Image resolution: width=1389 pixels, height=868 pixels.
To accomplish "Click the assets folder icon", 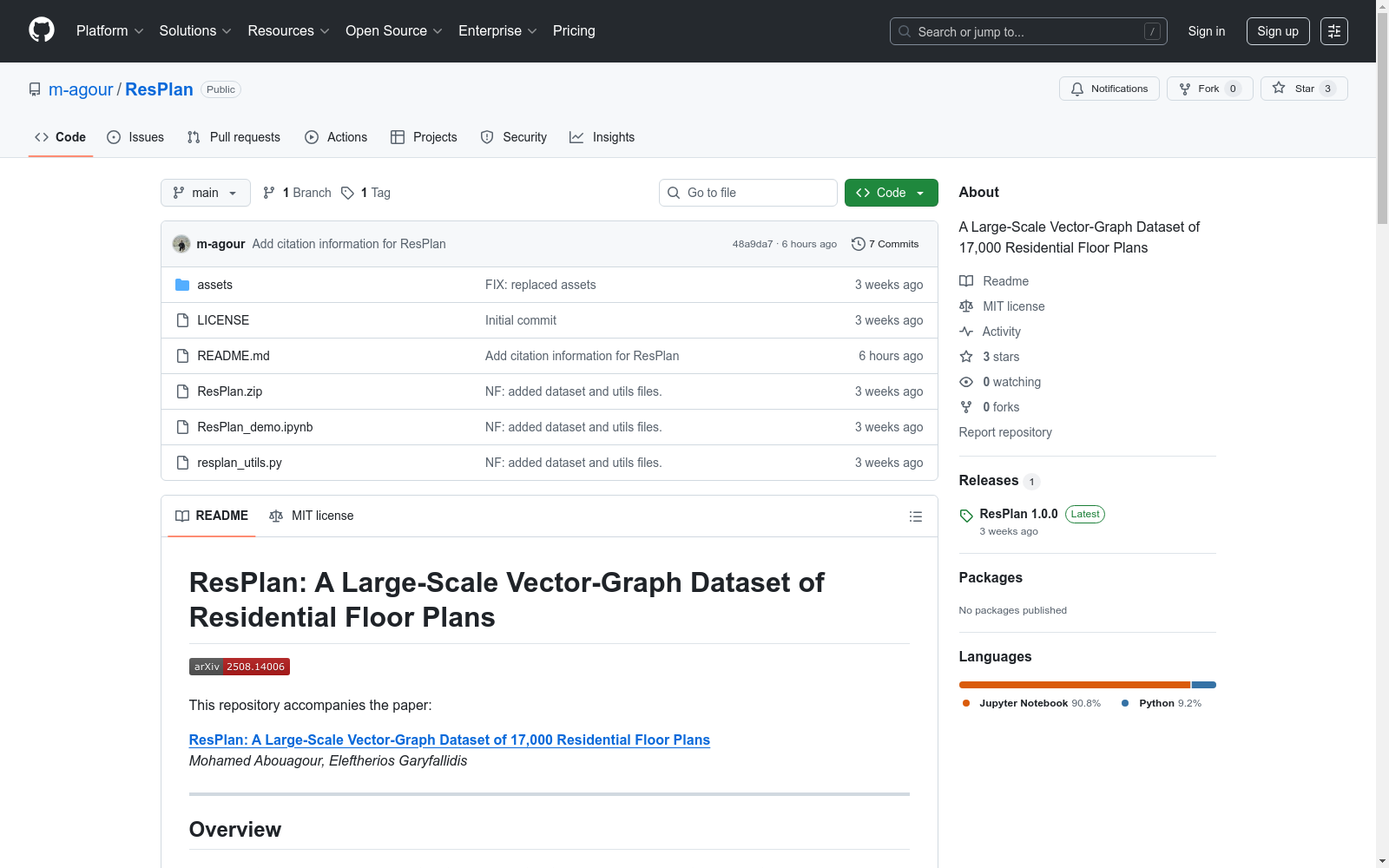I will 182,285.
